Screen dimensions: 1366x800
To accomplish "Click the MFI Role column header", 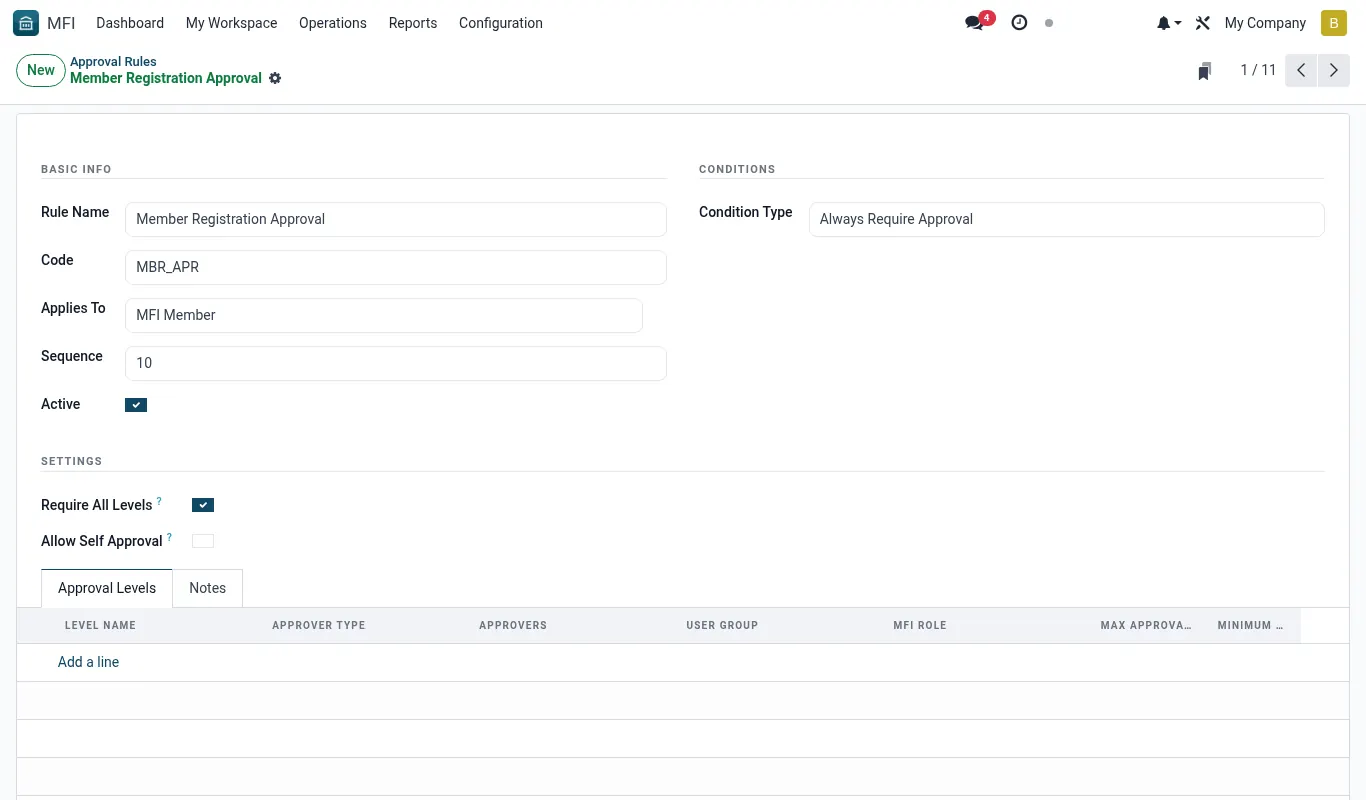I will point(920,625).
